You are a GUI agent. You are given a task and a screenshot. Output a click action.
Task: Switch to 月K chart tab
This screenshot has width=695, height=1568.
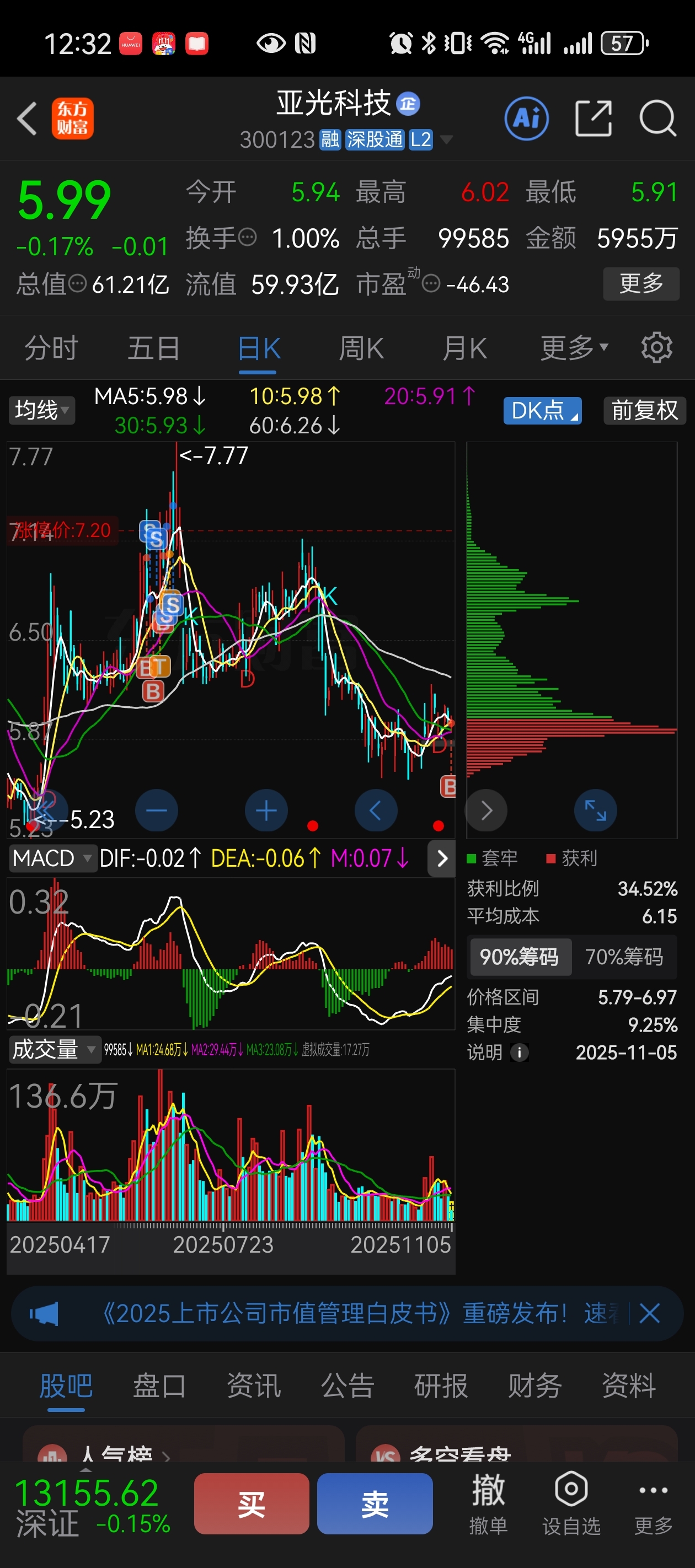[x=465, y=348]
